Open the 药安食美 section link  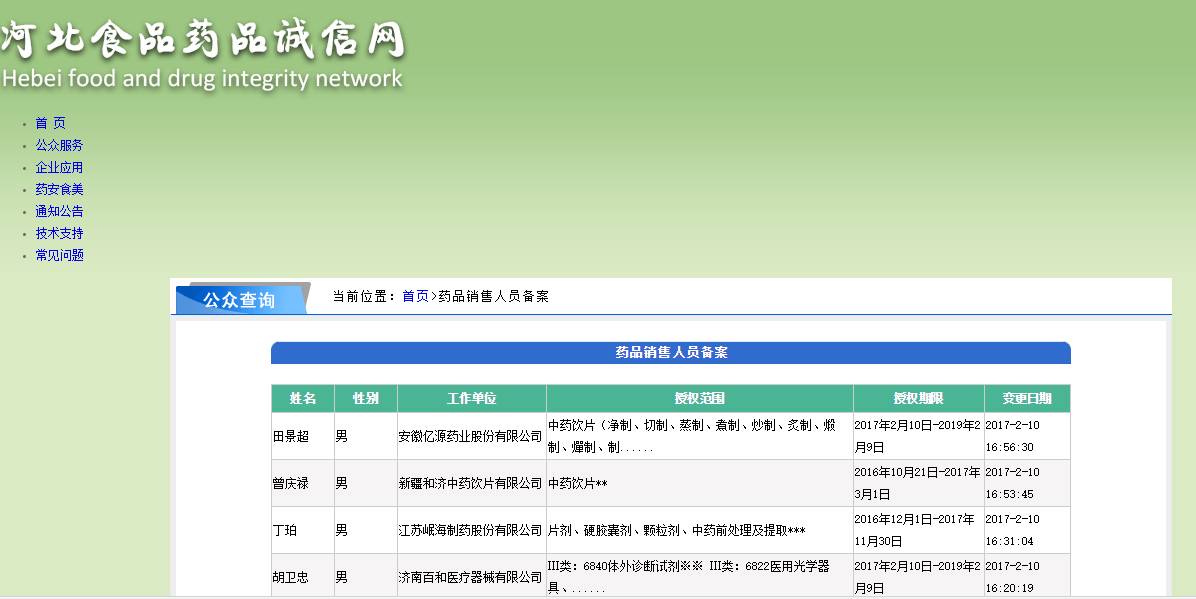[59, 189]
